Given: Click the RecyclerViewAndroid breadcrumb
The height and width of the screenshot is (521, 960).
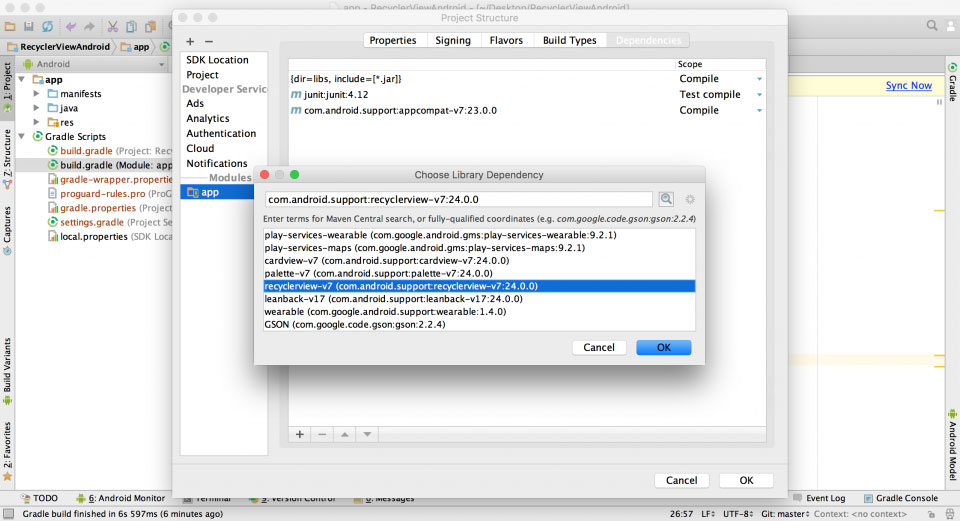Looking at the screenshot, I should pos(59,47).
